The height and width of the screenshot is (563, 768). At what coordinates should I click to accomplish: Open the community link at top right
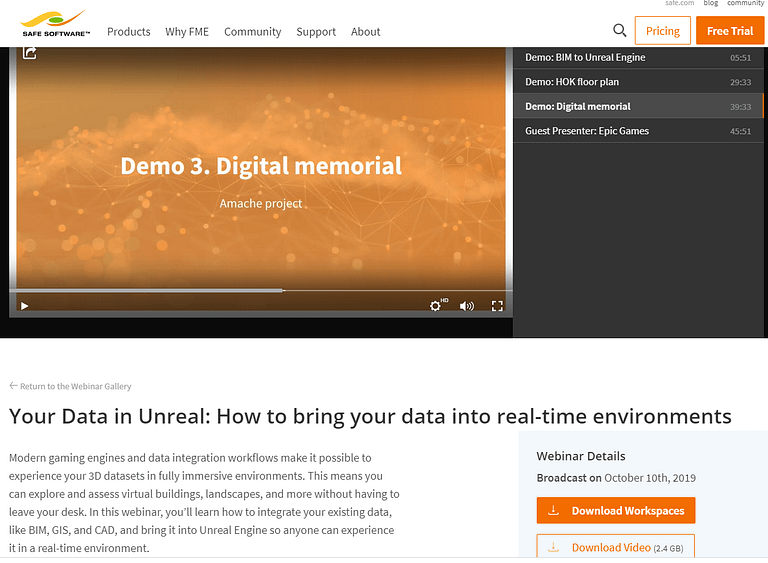pyautogui.click(x=745, y=3)
